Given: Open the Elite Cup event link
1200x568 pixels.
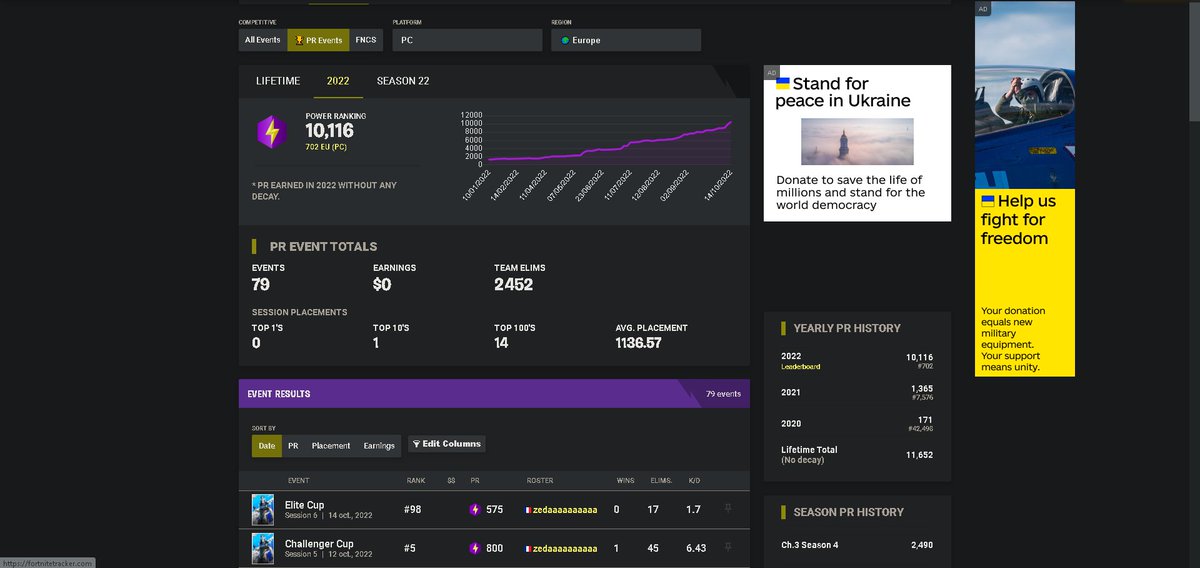Looking at the screenshot, I should coord(305,505).
